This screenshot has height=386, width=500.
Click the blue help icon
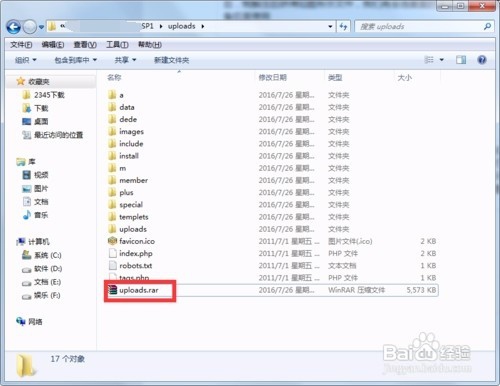(482, 60)
